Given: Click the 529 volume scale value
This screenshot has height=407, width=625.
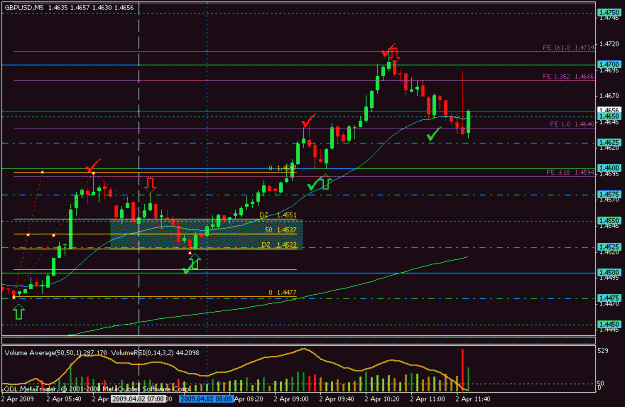Looking at the screenshot, I should point(603,351).
